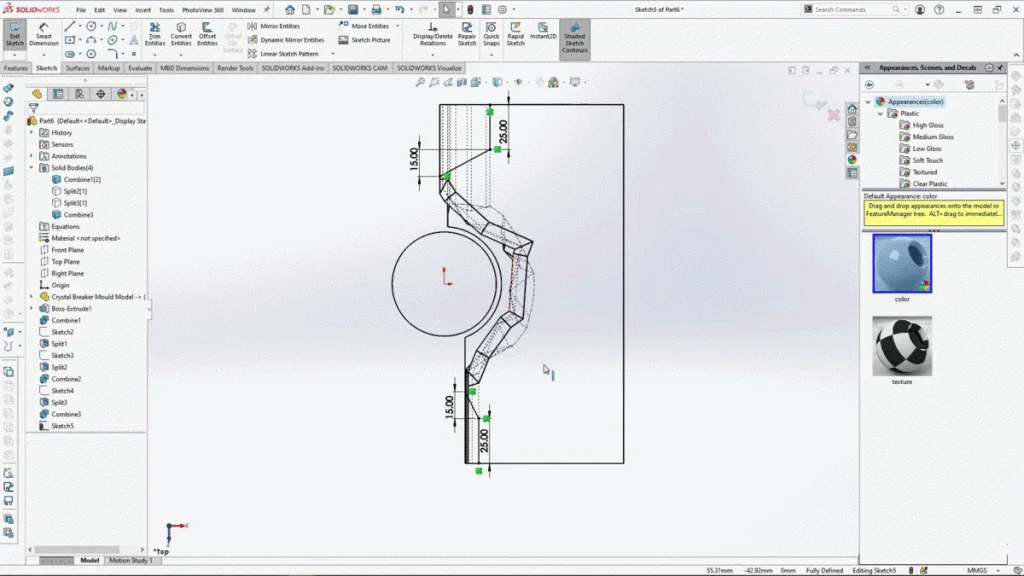Click the High Gloss appearance folder
Image resolution: width=1024 pixels, height=576 pixels.
click(927, 125)
